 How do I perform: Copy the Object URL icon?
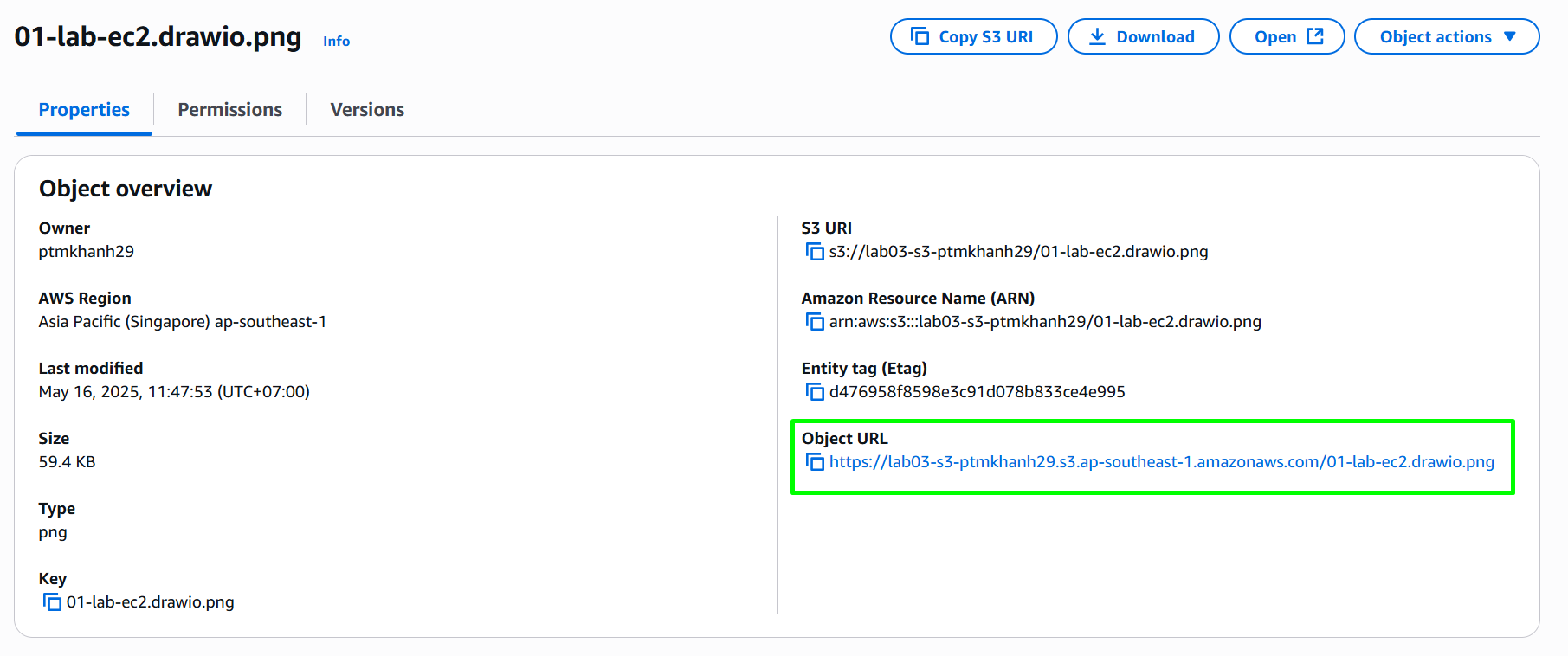point(815,462)
